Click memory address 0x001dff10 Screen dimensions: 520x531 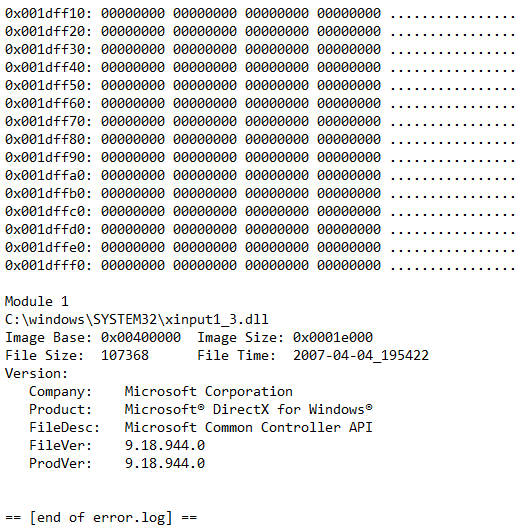tap(48, 13)
